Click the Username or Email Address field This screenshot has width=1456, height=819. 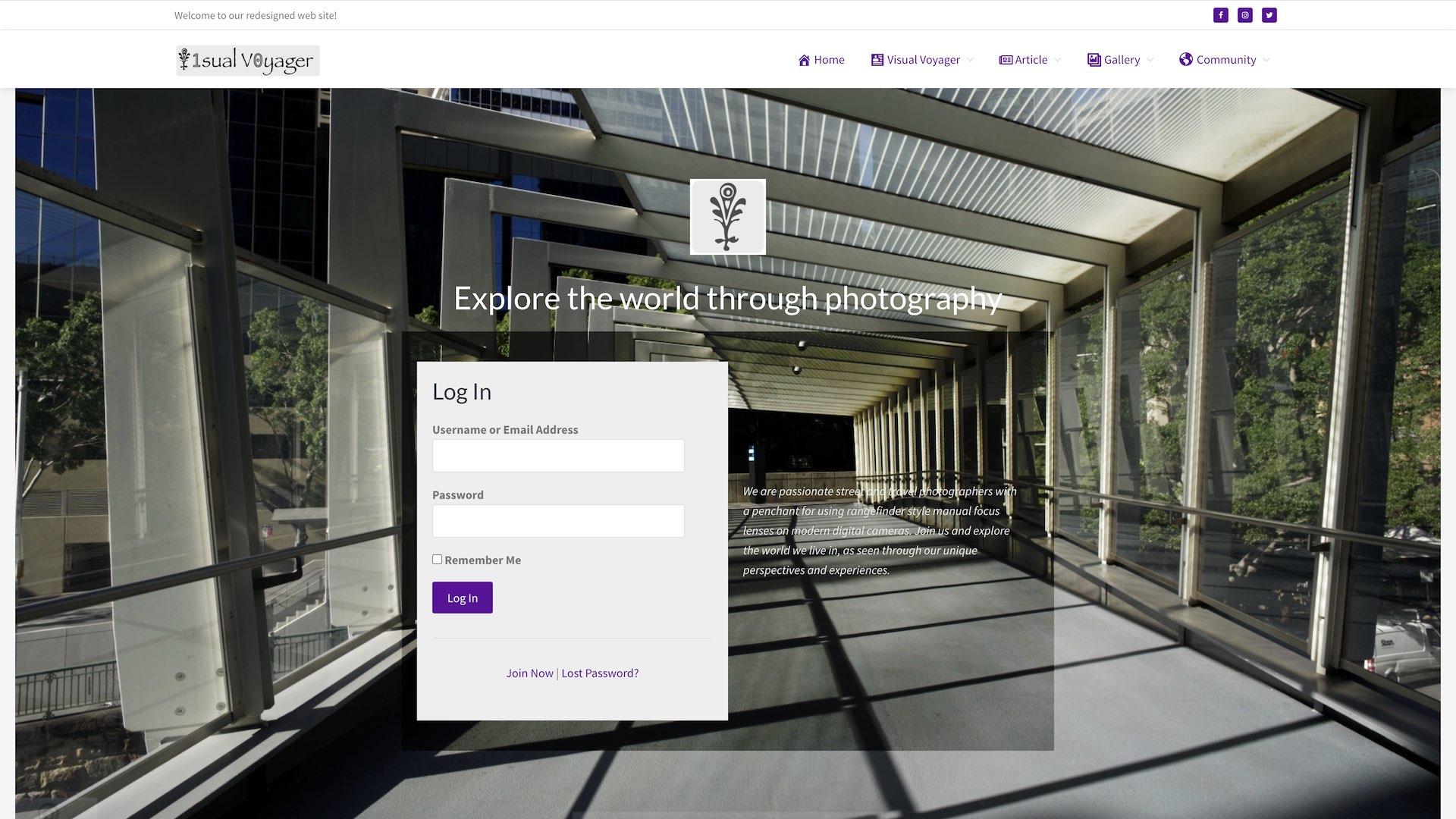click(557, 455)
